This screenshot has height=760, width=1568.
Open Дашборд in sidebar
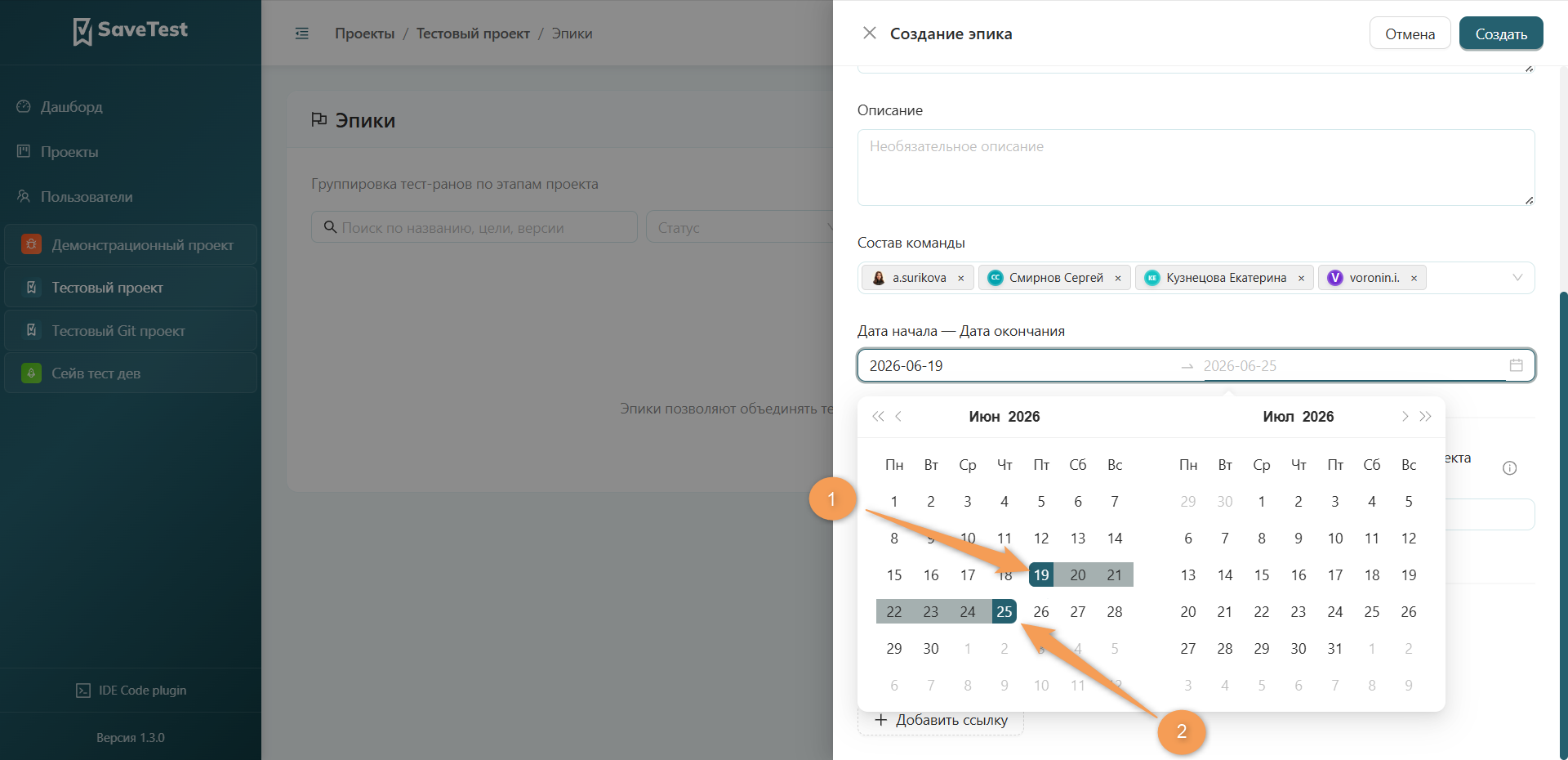tap(72, 107)
